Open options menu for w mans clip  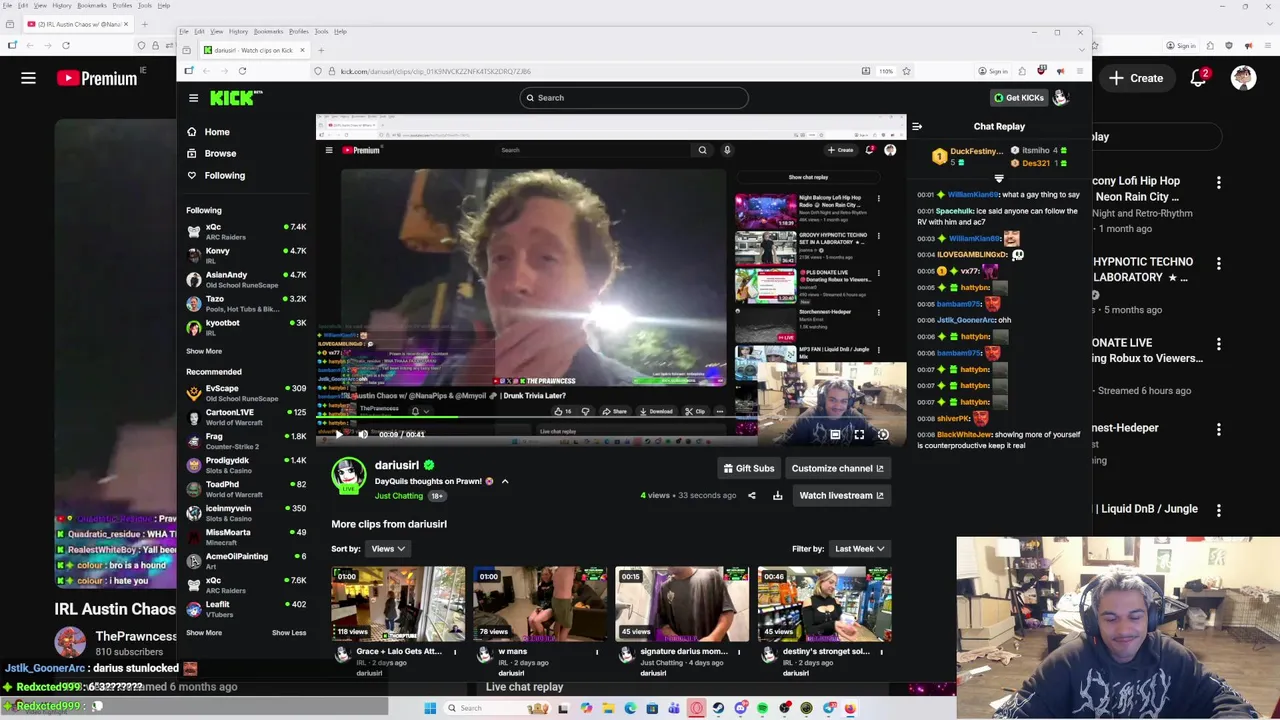[597, 652]
